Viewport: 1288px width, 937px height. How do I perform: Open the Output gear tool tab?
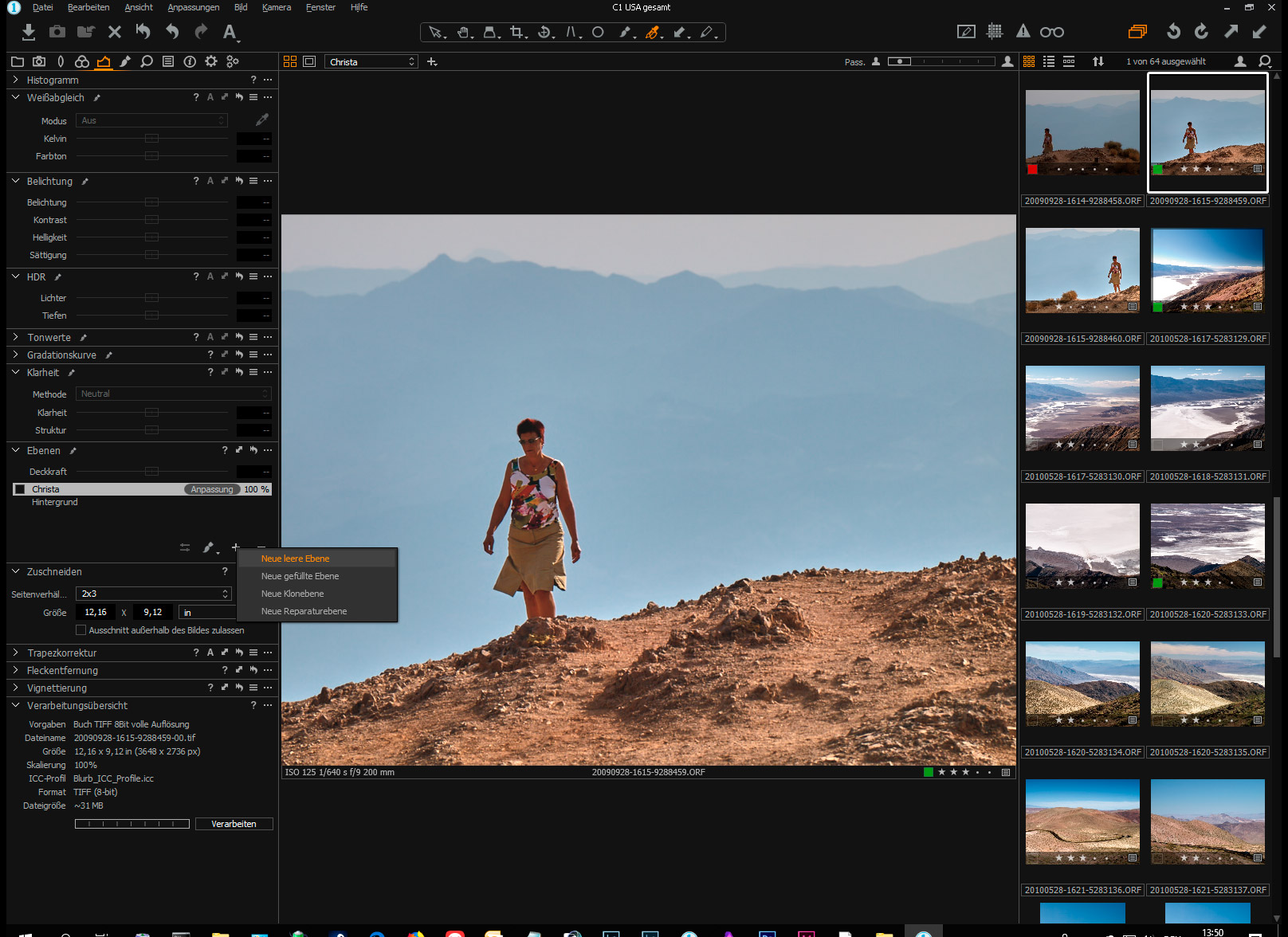(211, 61)
